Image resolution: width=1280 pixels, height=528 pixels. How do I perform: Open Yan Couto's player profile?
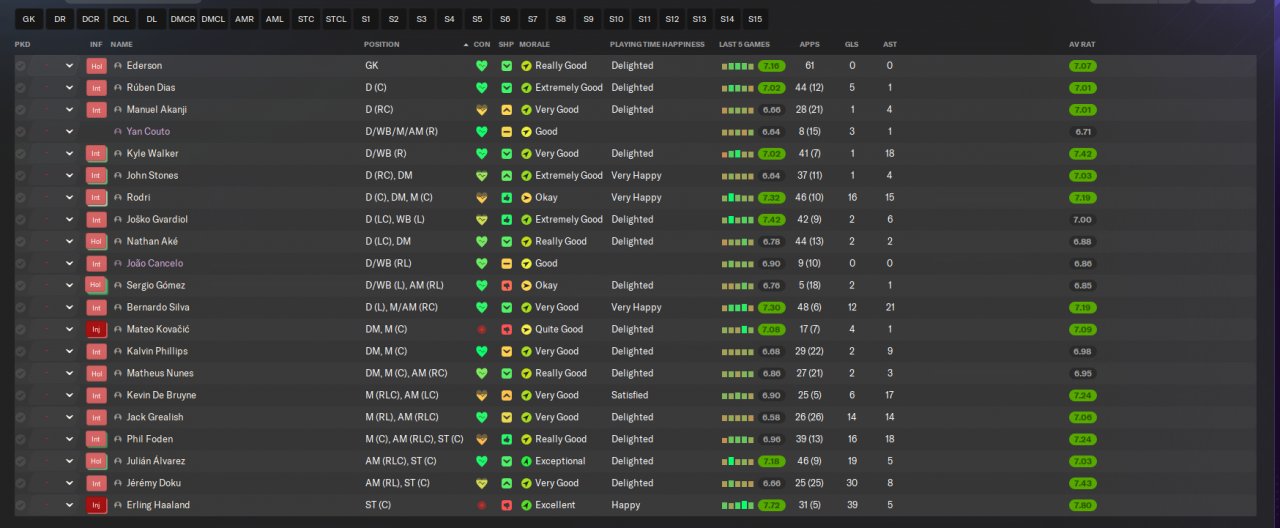coord(148,132)
